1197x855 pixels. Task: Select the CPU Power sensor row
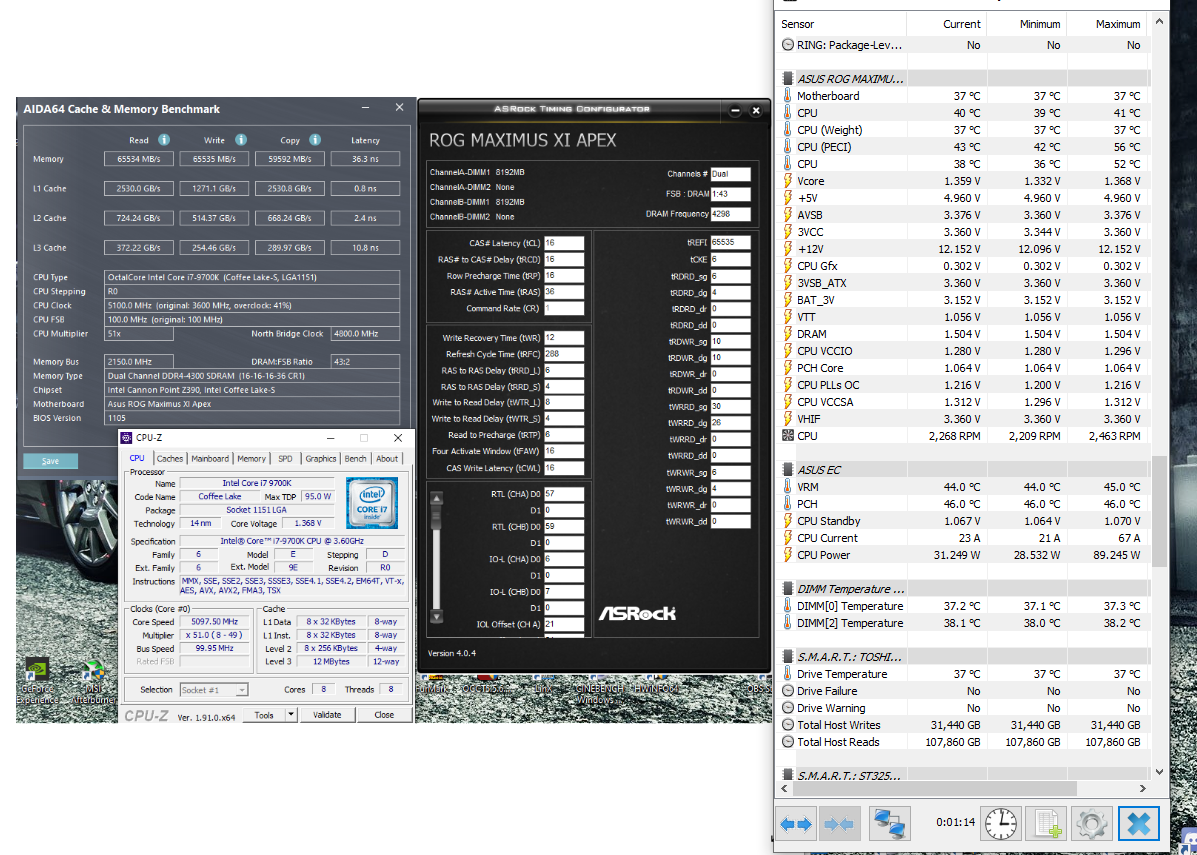pyautogui.click(x=963, y=555)
